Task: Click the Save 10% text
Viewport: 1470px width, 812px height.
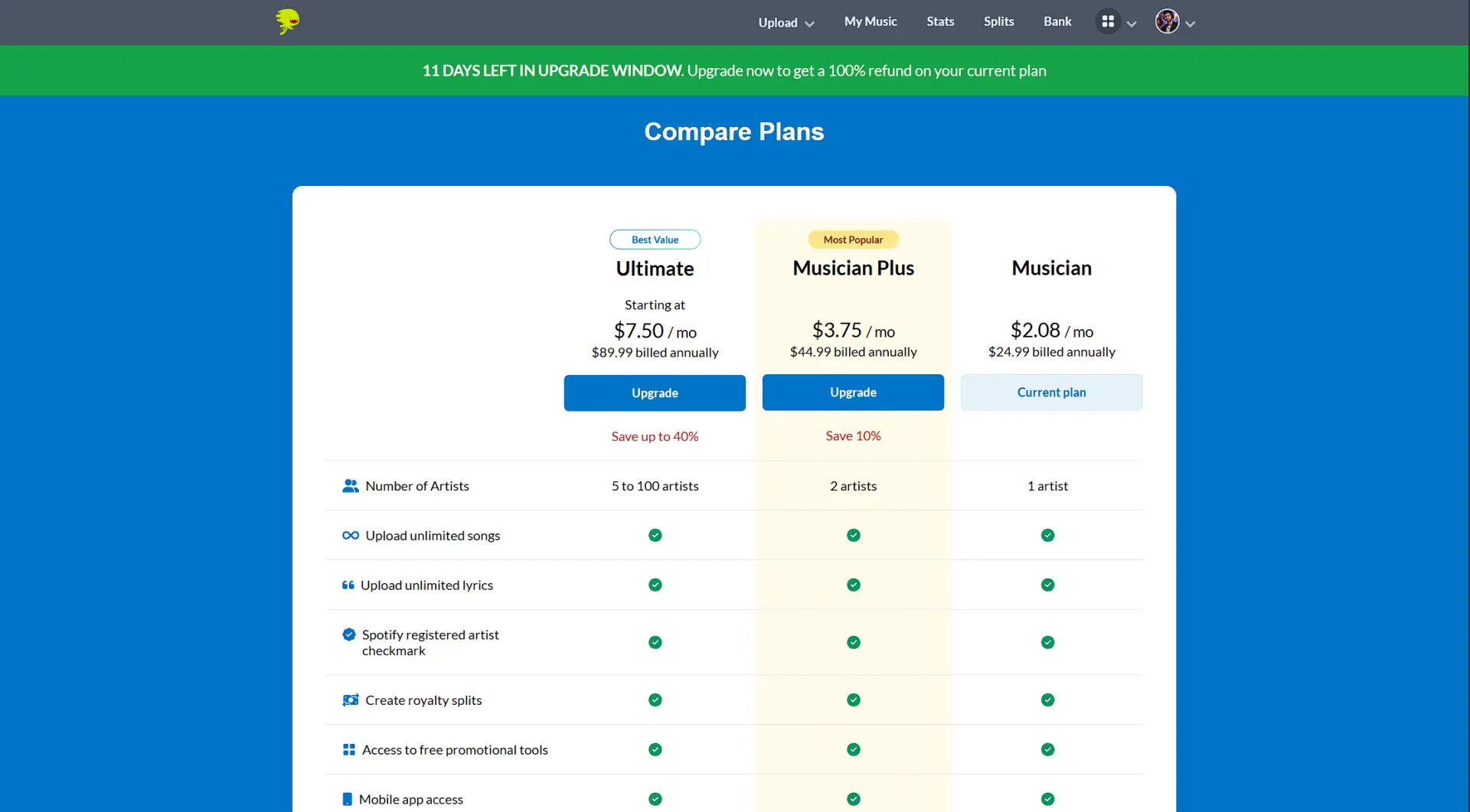Action: (x=854, y=435)
